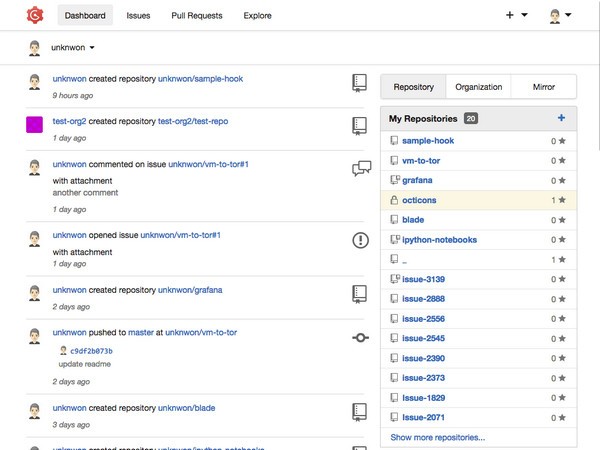Click the Gogs logo icon

(35, 16)
